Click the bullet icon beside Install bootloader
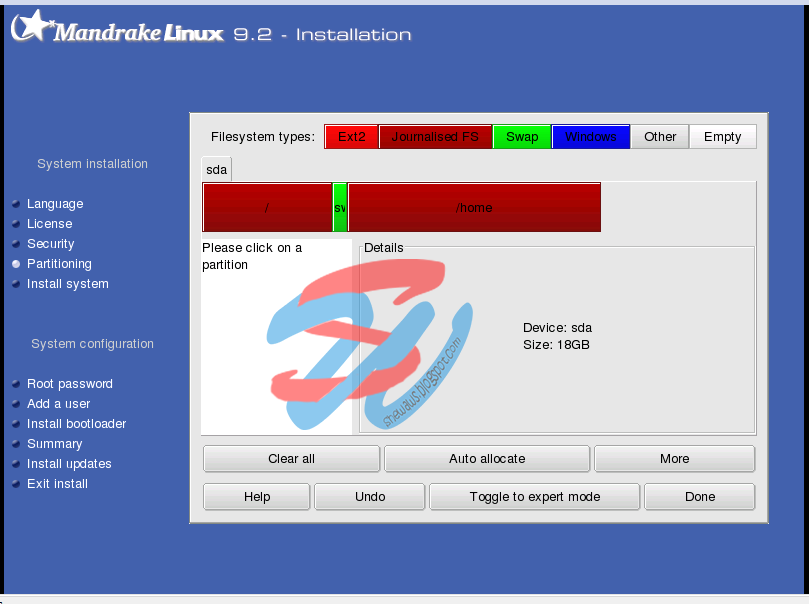The width and height of the screenshot is (809, 604). [x=15, y=423]
